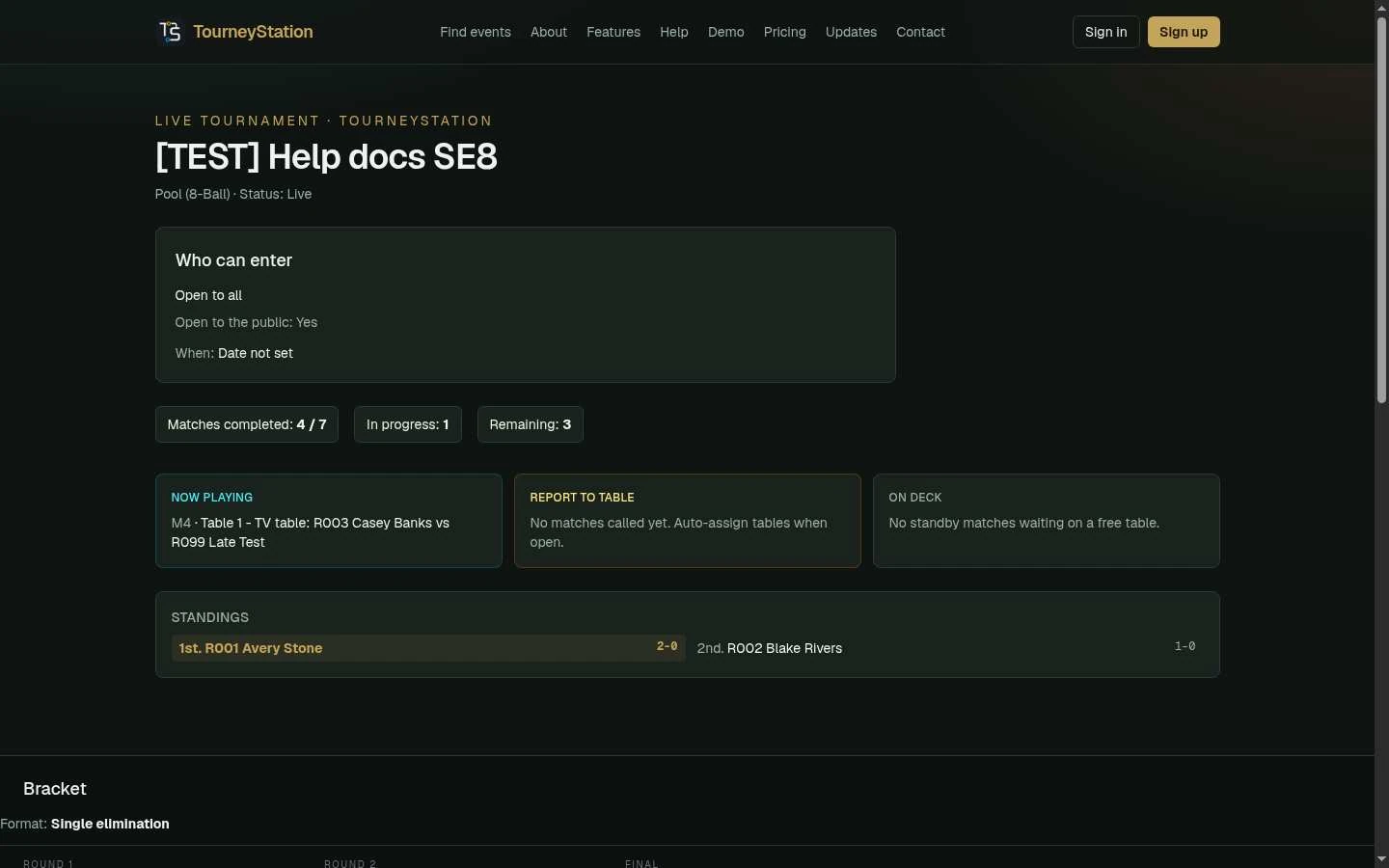1389x868 pixels.
Task: Click the Who can enter heading
Action: coord(234,260)
